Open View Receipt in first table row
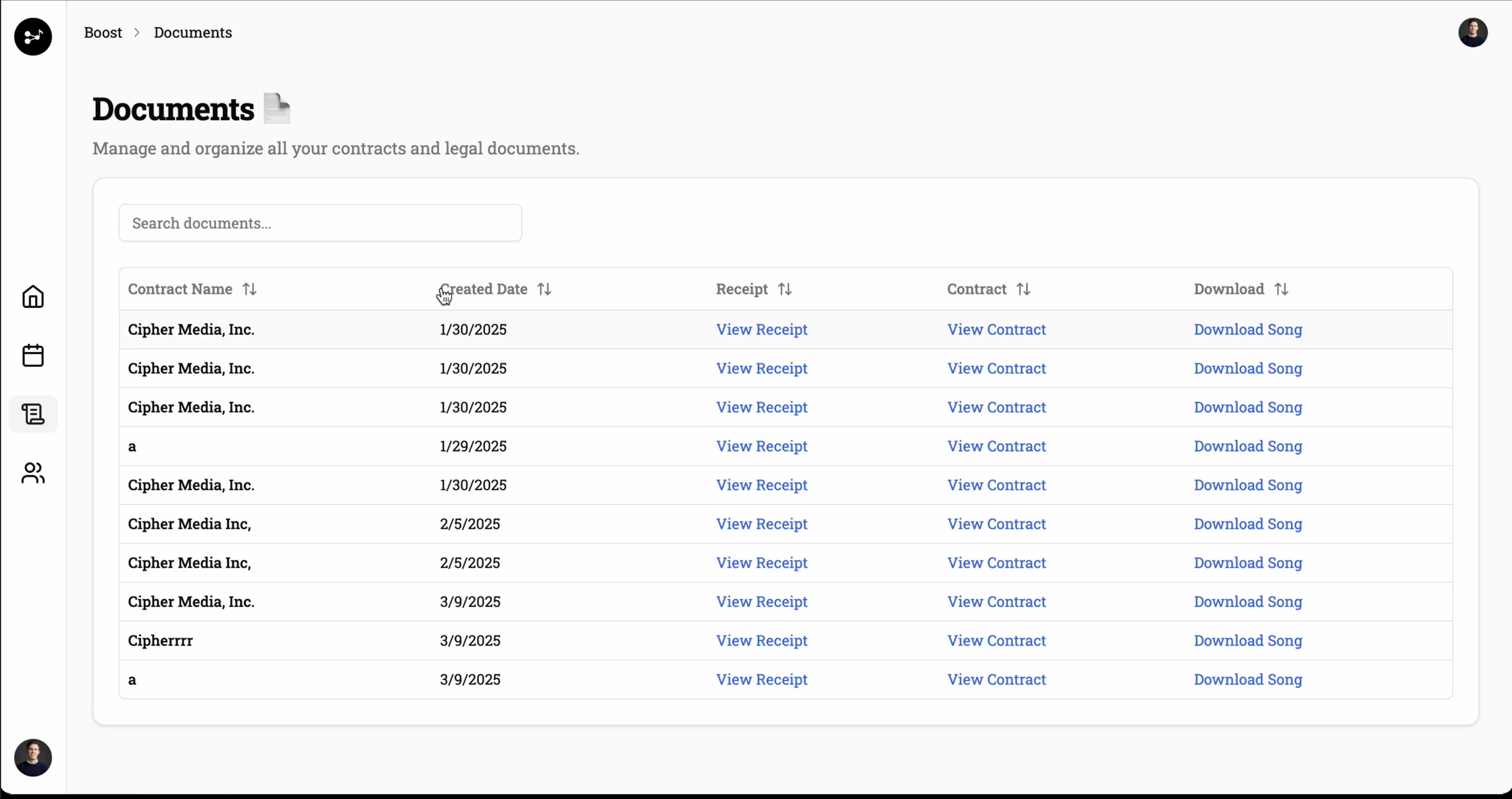This screenshot has height=799, width=1512. [761, 329]
